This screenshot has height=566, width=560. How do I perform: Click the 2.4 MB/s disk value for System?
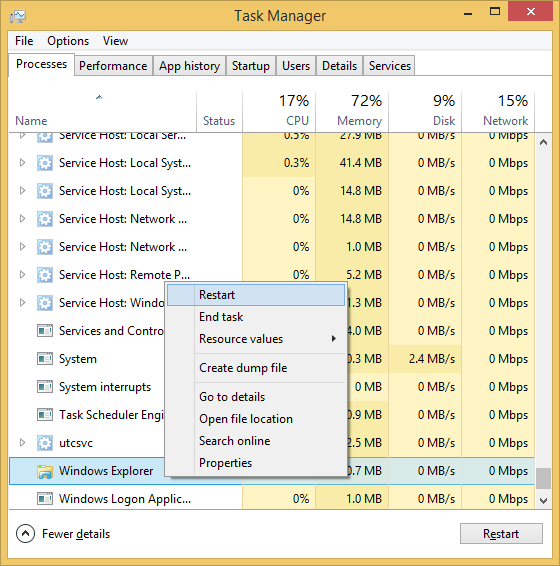click(431, 359)
